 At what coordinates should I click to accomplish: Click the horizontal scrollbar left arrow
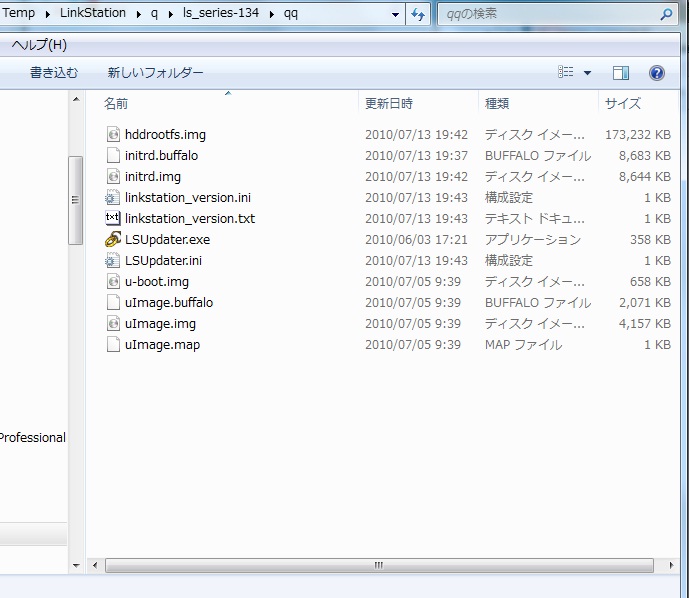[x=95, y=565]
